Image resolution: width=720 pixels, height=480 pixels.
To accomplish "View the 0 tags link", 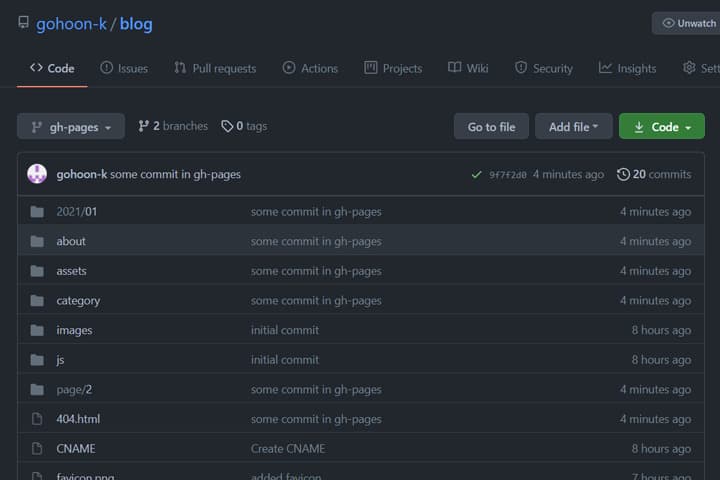I will click(244, 126).
